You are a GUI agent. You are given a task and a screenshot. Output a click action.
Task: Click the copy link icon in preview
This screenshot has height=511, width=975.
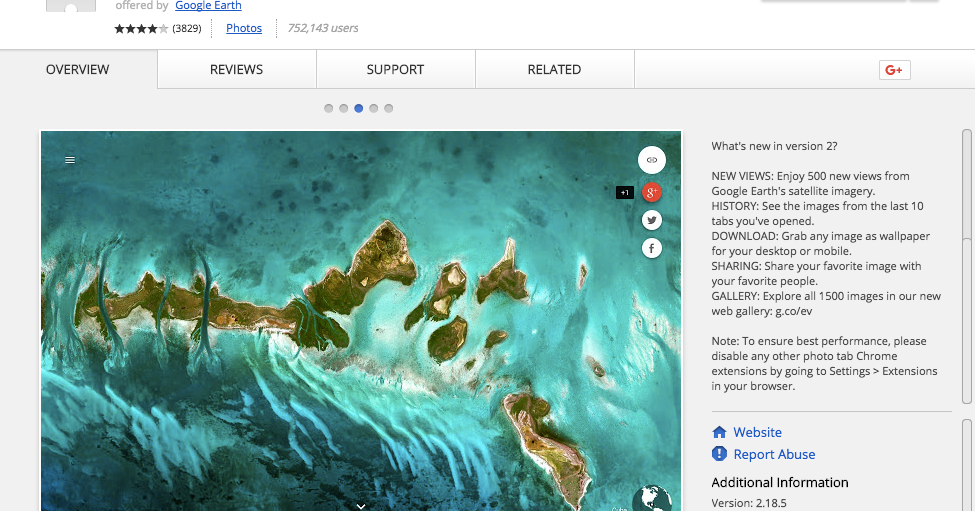click(x=652, y=160)
